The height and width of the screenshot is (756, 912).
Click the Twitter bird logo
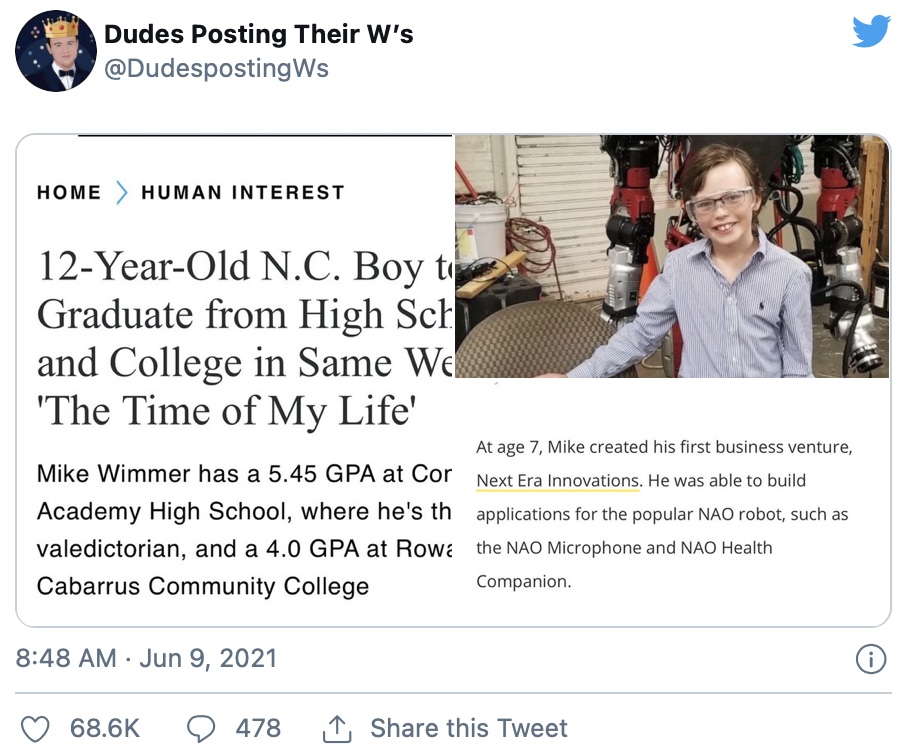(x=871, y=32)
